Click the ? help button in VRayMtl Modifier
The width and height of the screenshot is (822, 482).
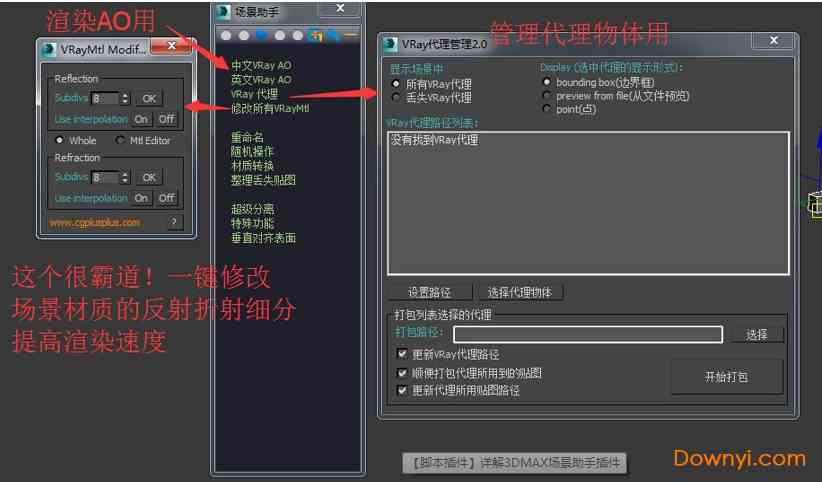174,222
